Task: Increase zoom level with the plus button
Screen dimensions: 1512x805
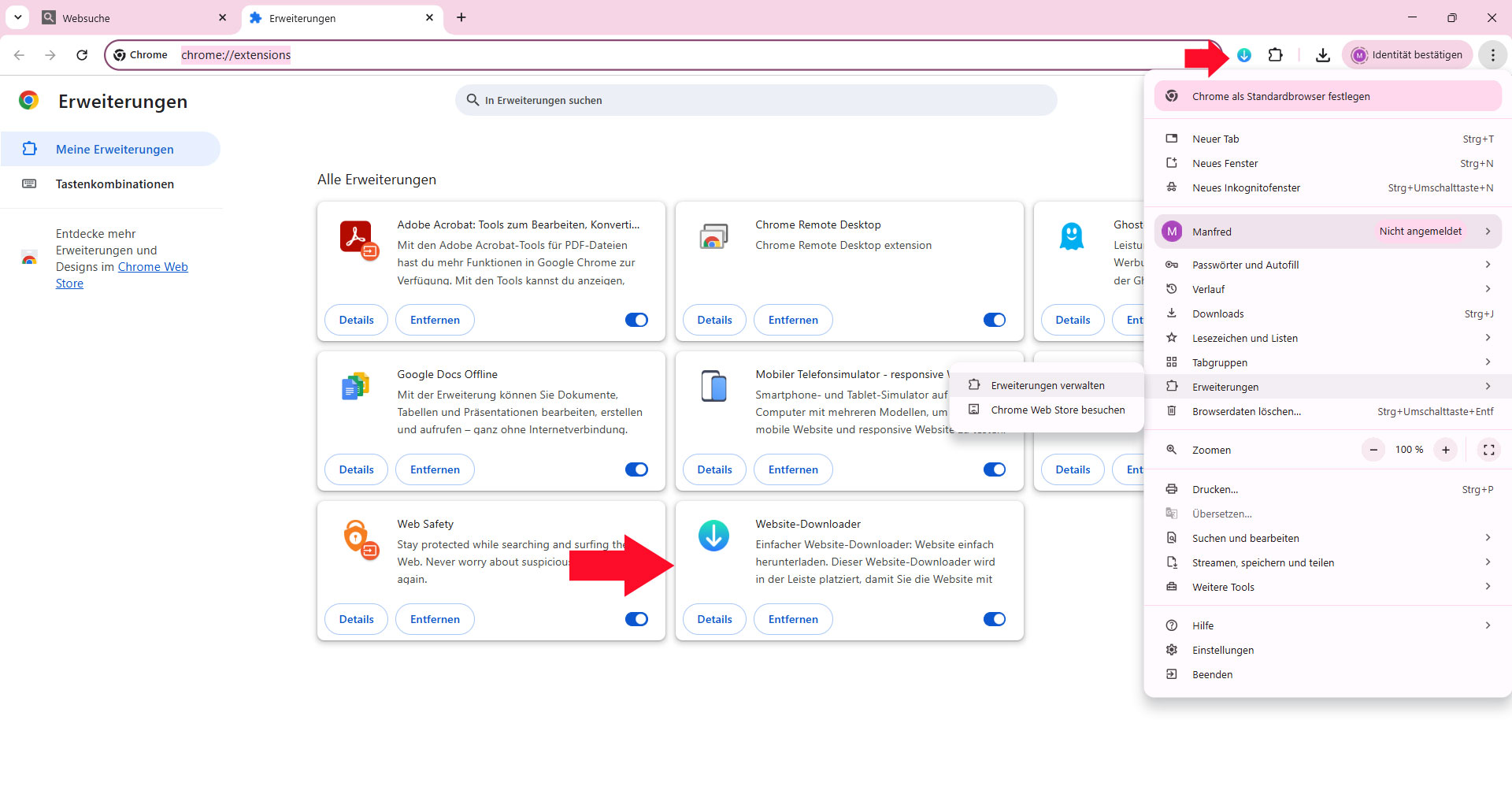Action: (1446, 450)
